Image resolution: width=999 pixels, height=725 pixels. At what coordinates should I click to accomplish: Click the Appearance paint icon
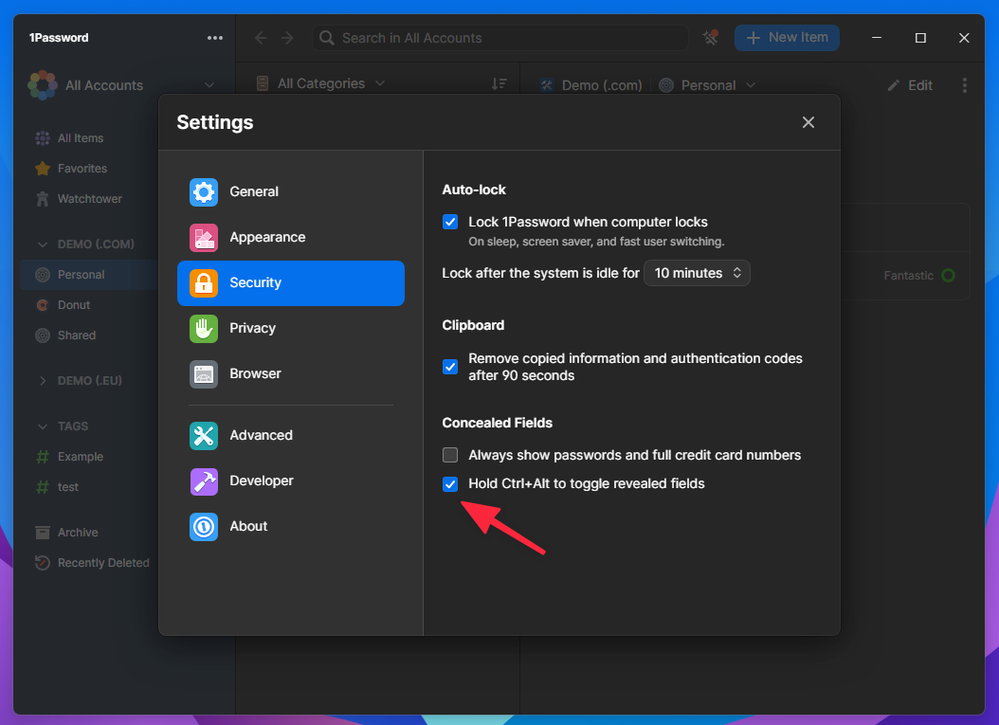[204, 238]
